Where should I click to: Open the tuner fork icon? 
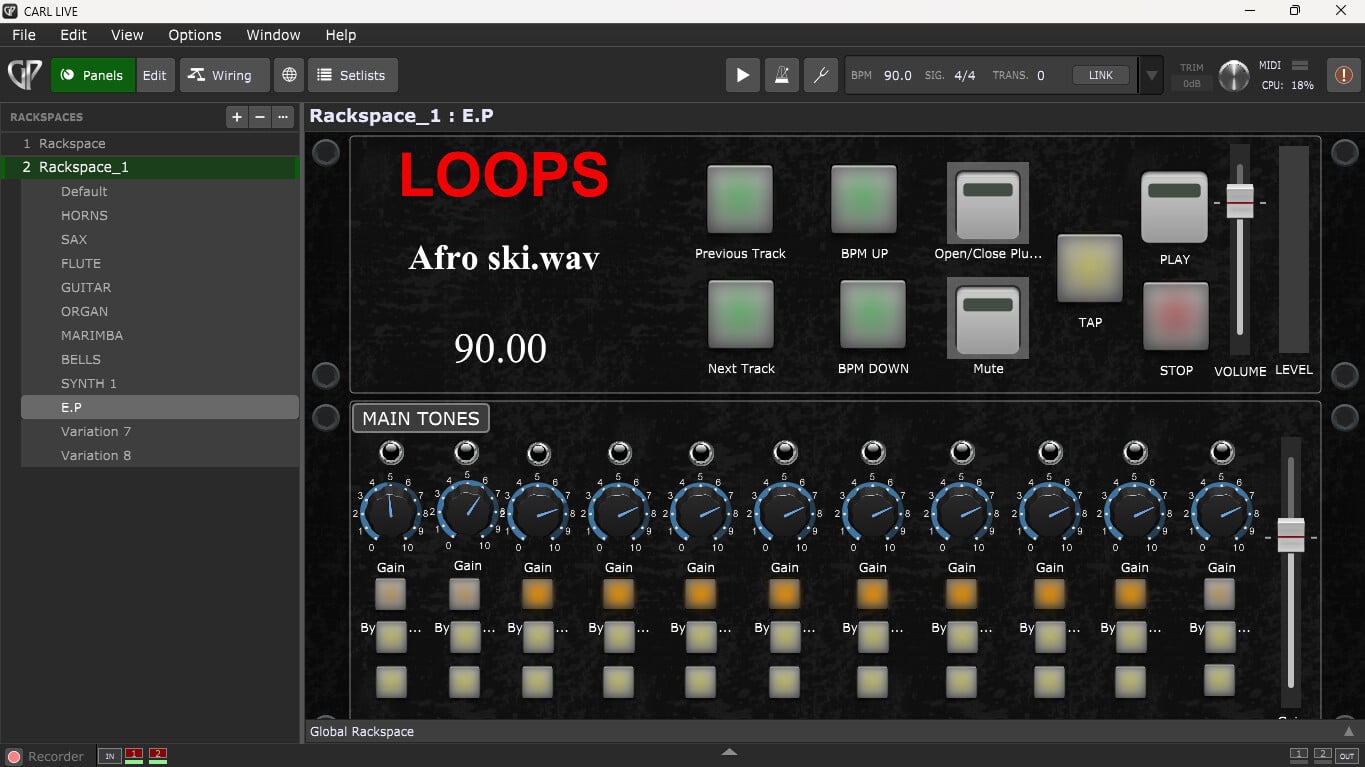(x=820, y=75)
